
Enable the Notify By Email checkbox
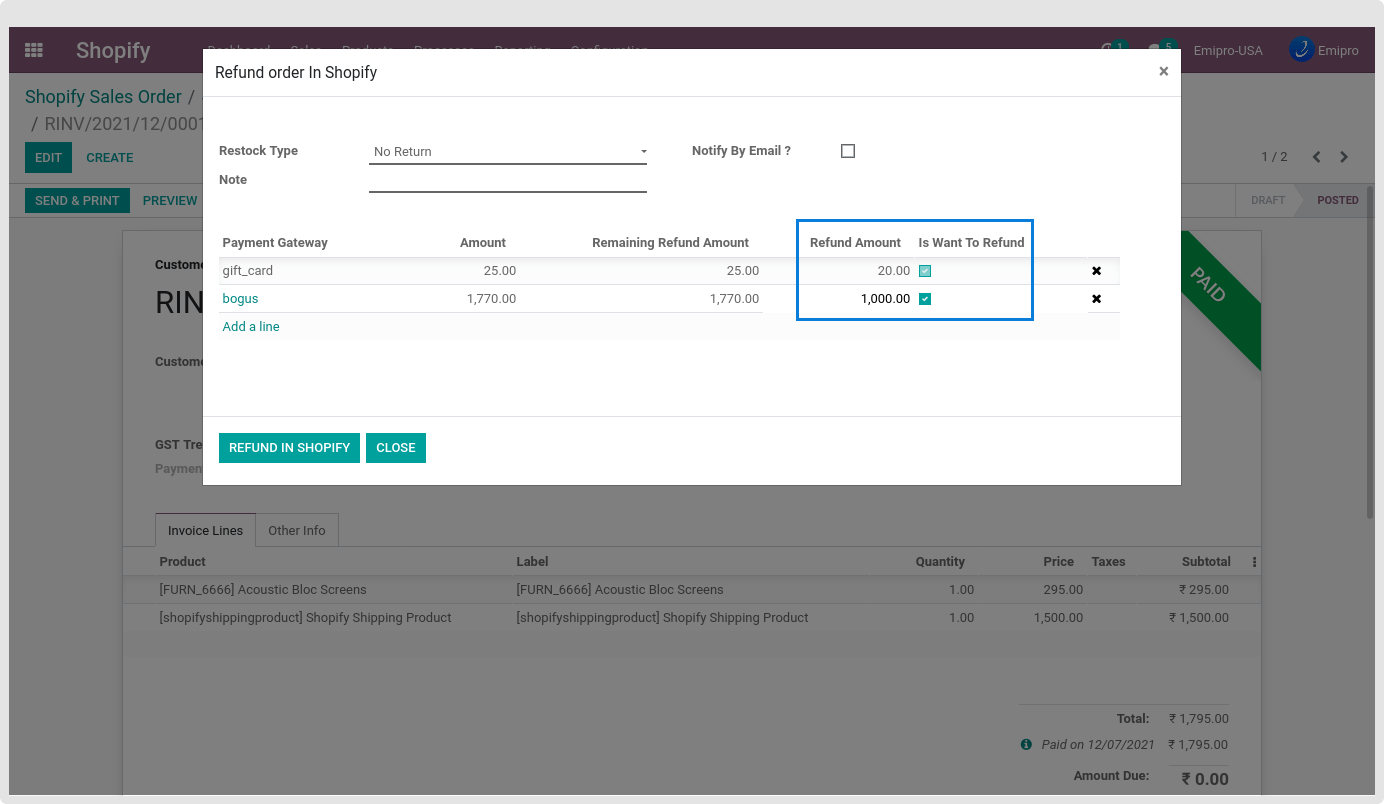point(848,151)
